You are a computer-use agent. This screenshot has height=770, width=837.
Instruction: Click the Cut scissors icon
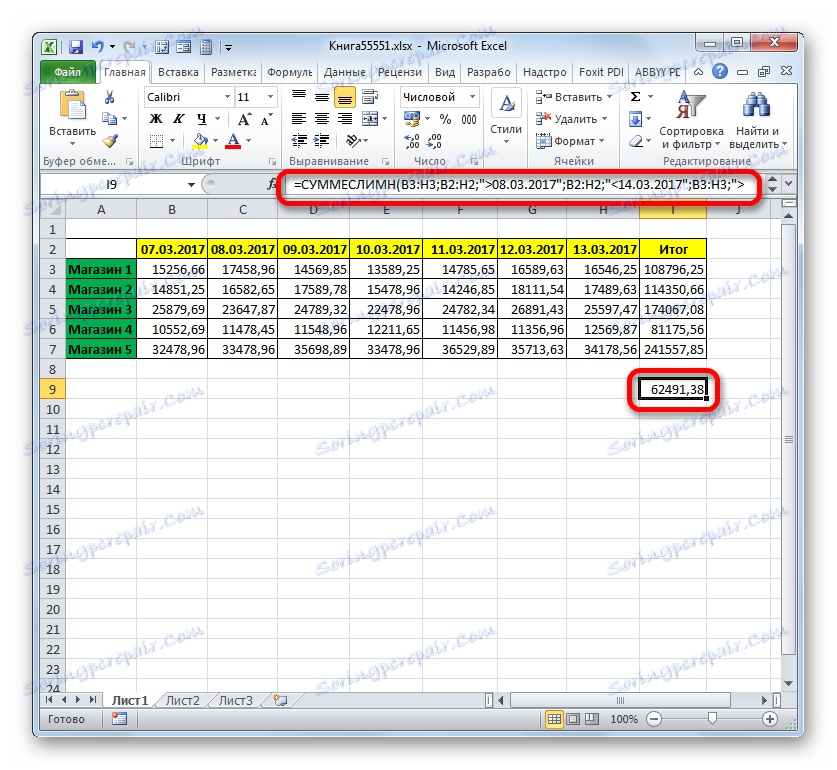(x=109, y=97)
